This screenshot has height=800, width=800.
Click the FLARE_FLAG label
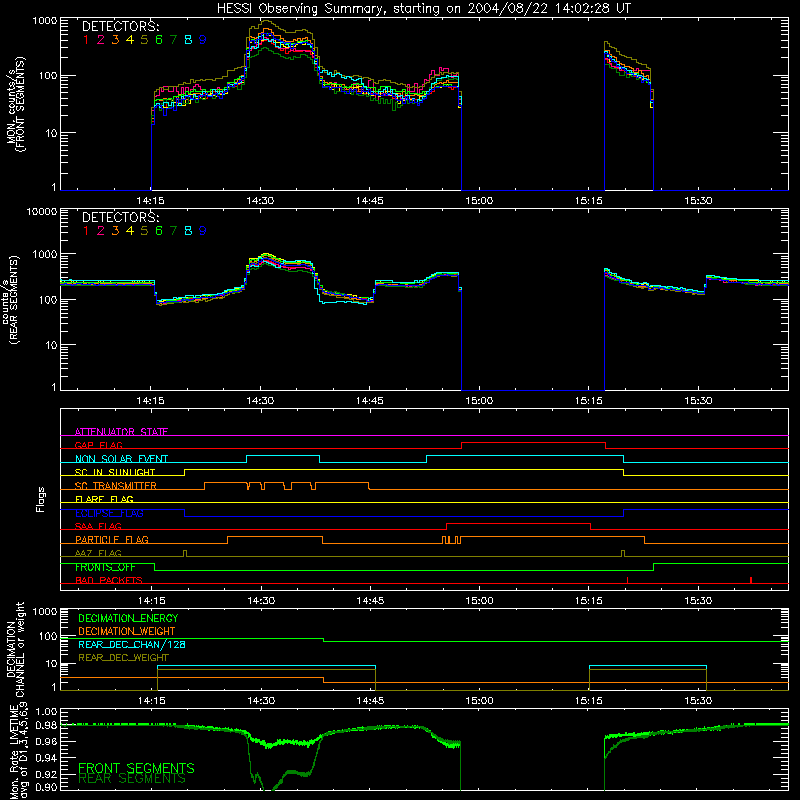104,499
